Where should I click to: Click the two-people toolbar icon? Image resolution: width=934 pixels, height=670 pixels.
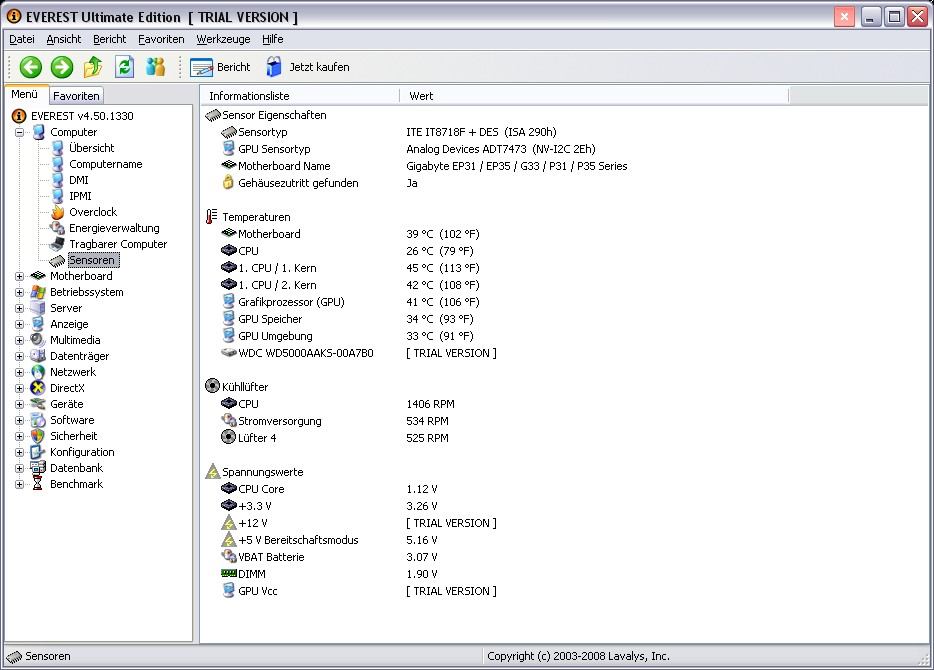tap(155, 67)
